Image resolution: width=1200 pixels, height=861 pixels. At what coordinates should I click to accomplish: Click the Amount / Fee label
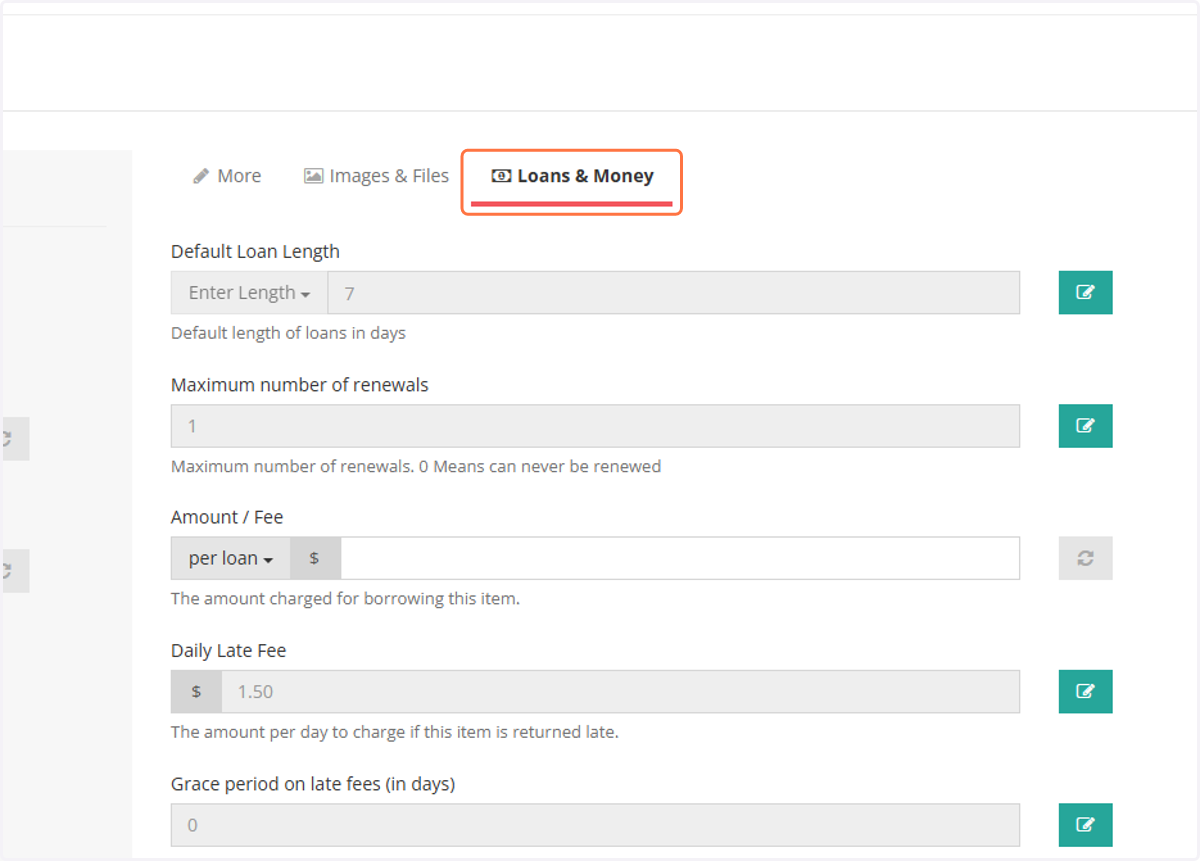click(227, 518)
